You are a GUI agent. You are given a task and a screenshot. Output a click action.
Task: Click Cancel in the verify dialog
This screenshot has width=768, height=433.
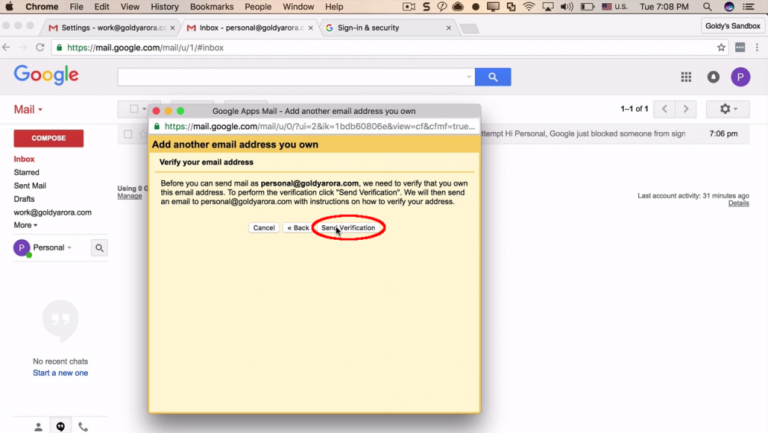pos(264,228)
